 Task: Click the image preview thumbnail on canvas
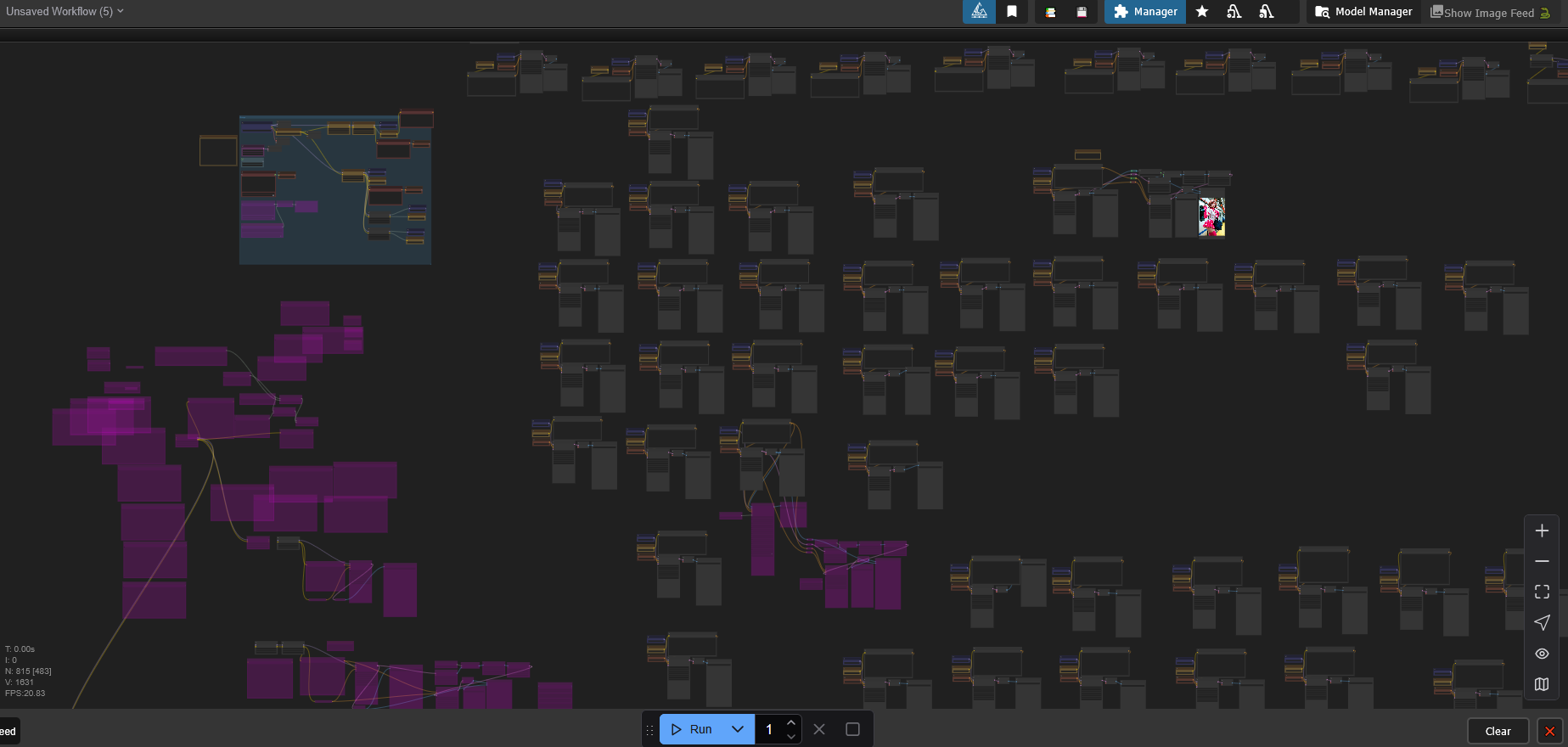tap(1211, 216)
